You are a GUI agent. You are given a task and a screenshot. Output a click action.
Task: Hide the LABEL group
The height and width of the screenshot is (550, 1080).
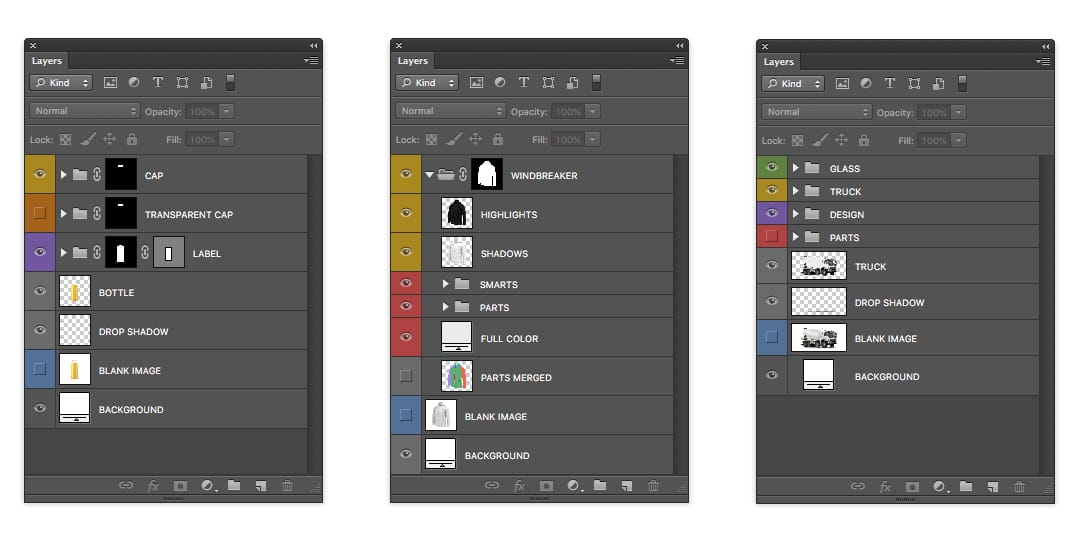(40, 252)
